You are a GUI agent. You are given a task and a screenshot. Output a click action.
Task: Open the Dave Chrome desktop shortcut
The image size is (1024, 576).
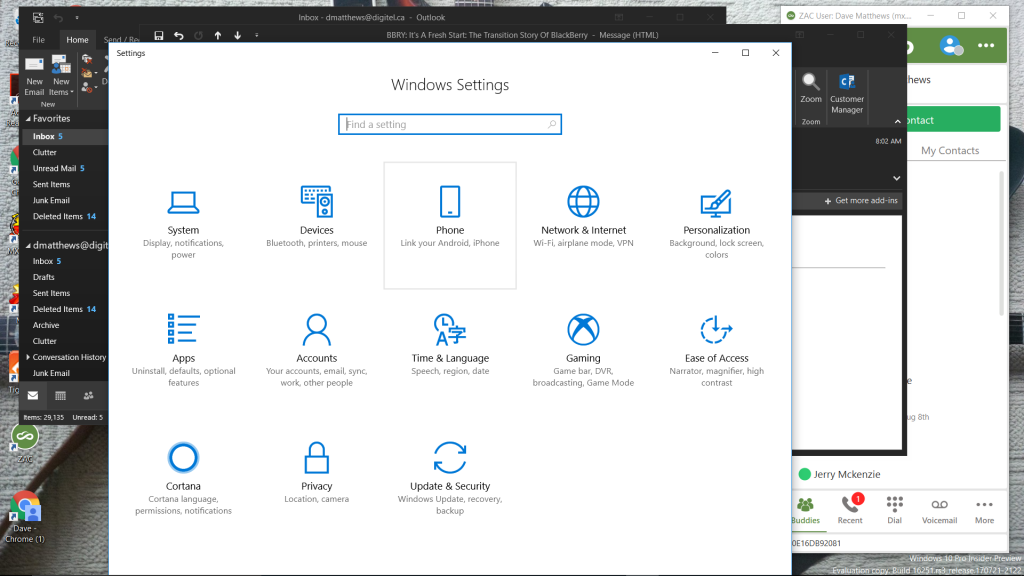tap(24, 518)
